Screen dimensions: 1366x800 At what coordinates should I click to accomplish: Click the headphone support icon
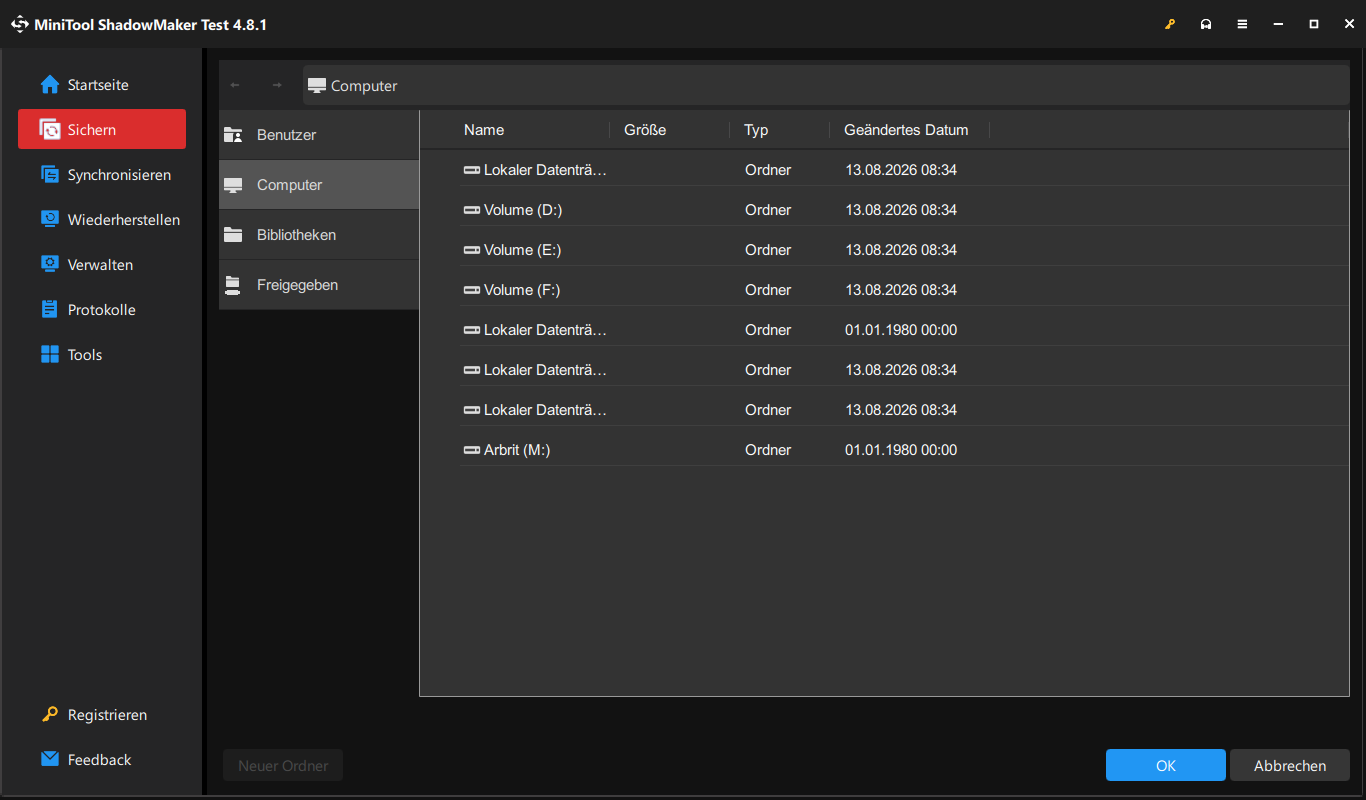pyautogui.click(x=1206, y=24)
